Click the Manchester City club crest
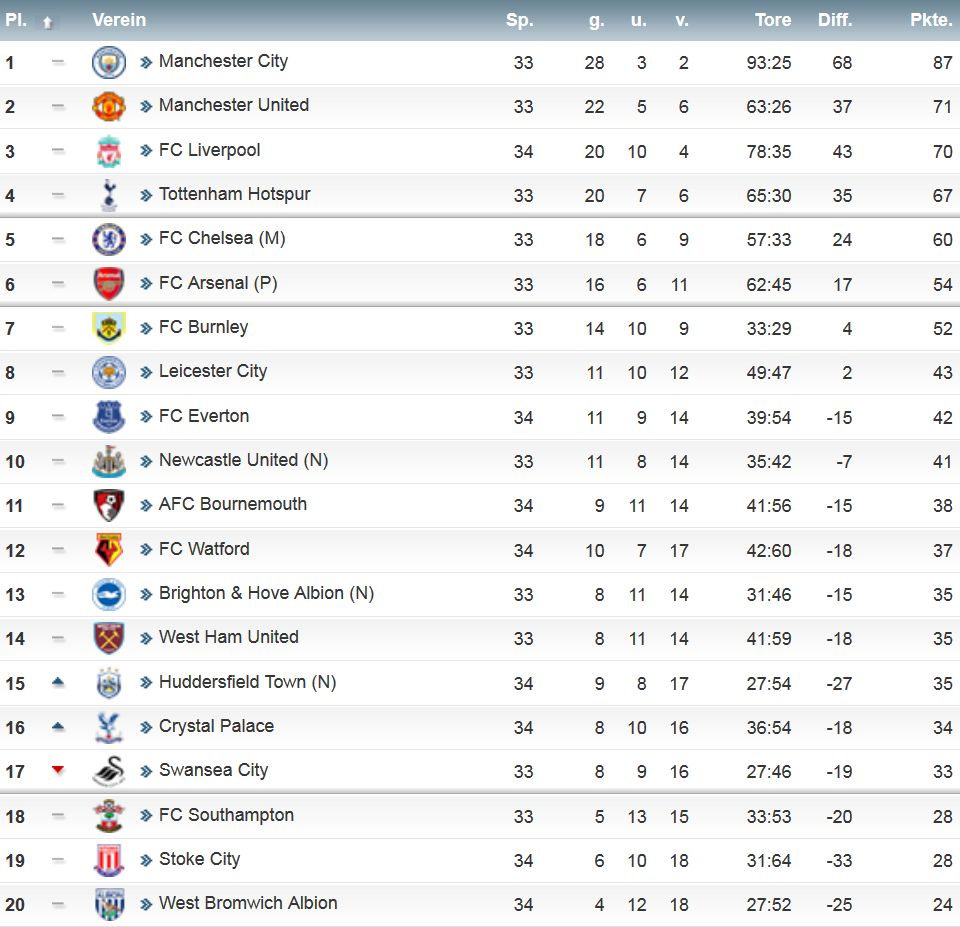The height and width of the screenshot is (927, 960). [x=108, y=62]
